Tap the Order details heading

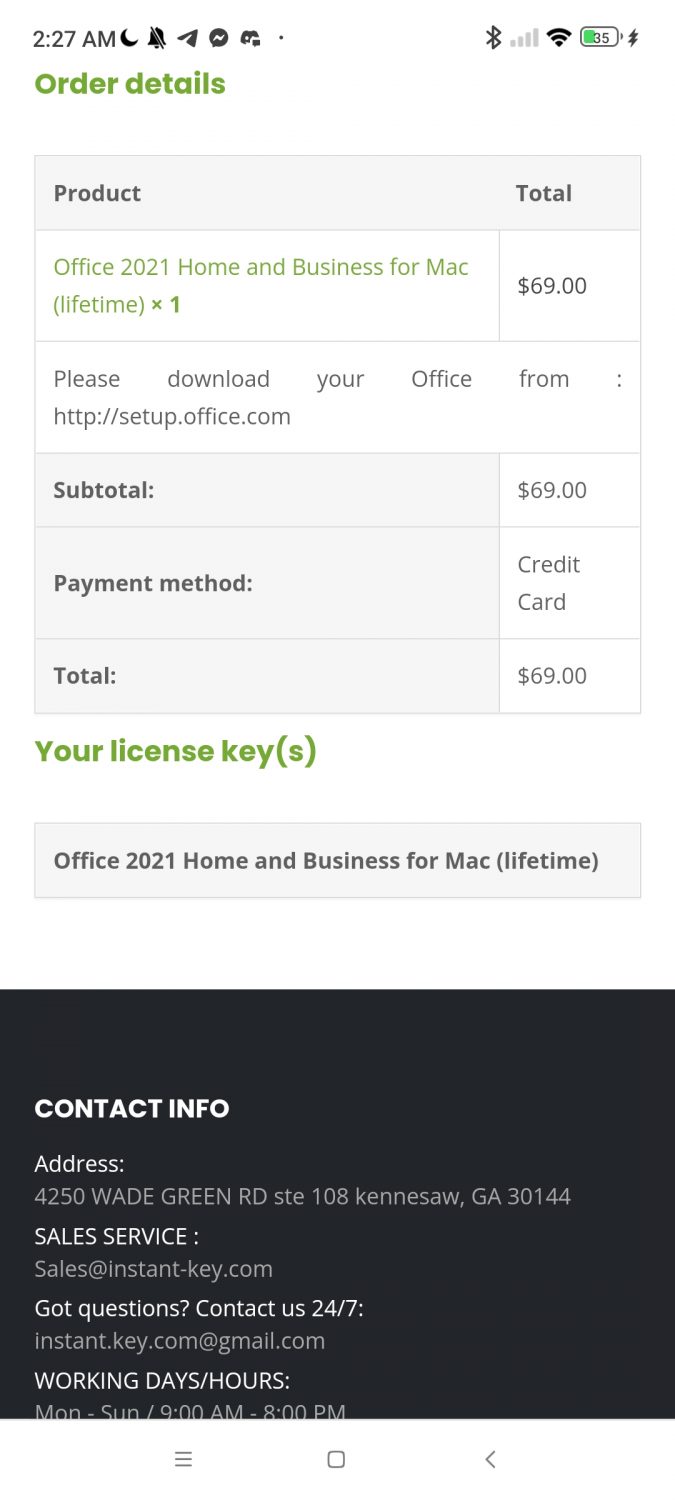coord(130,84)
